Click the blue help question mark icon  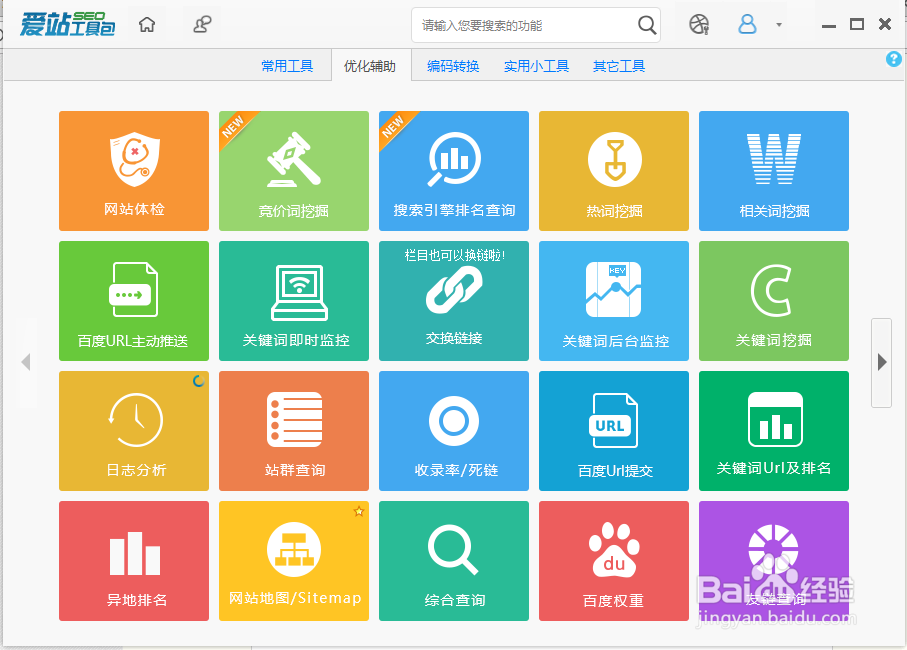pos(894,59)
